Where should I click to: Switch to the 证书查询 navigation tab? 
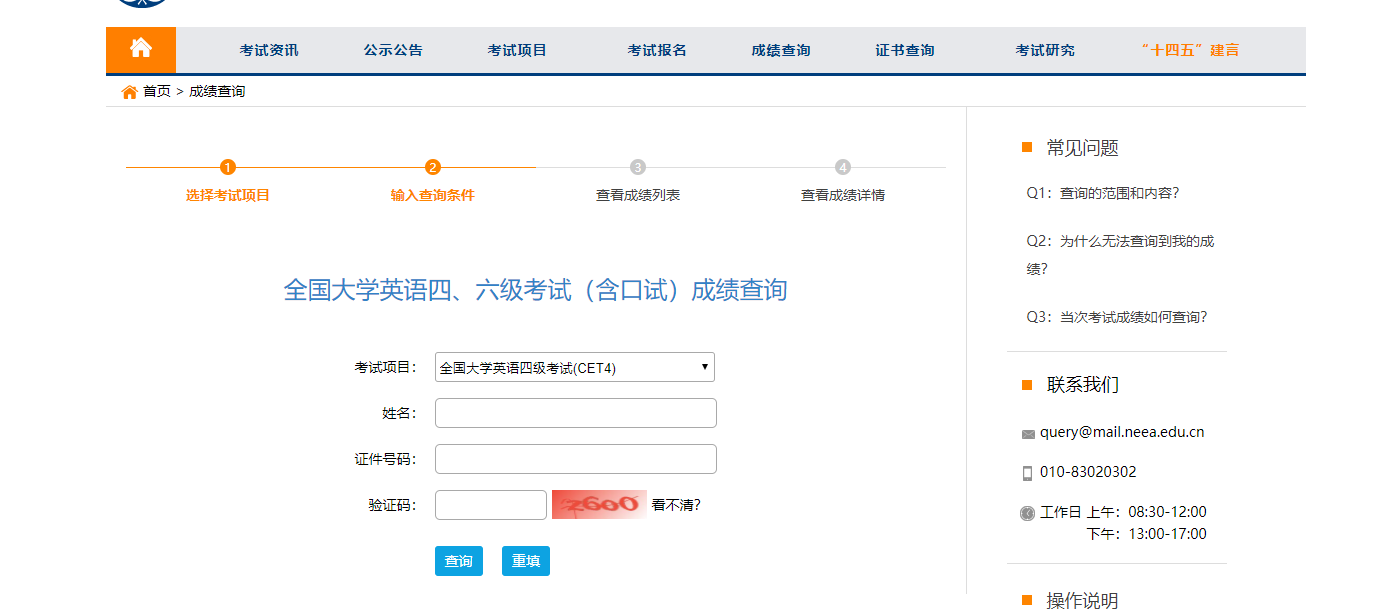point(902,49)
